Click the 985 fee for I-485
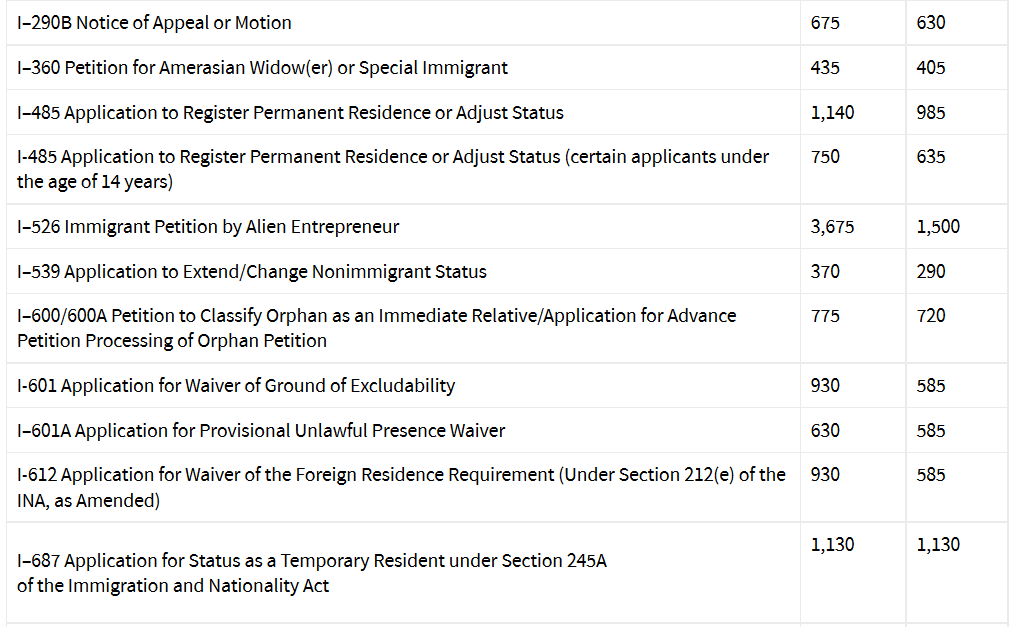The image size is (1014, 627). pos(931,112)
